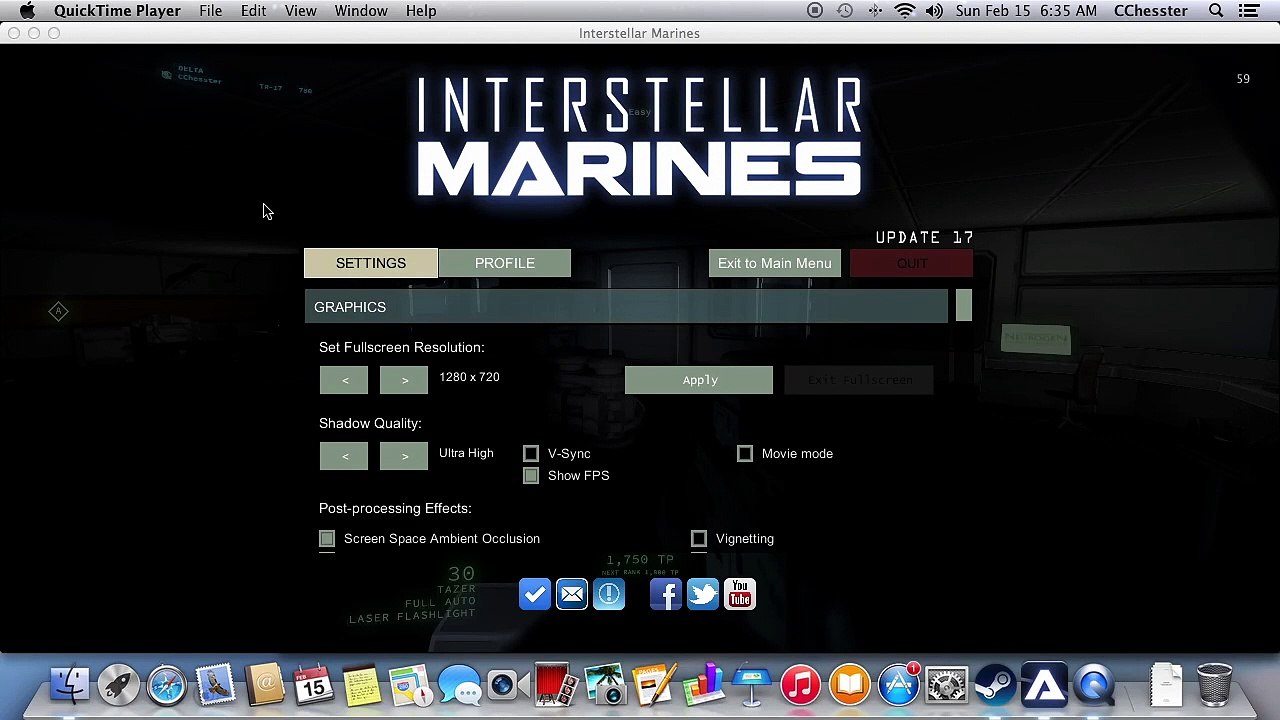The width and height of the screenshot is (1280, 720).
Task: Open Keynote in the dock
Action: 752,686
